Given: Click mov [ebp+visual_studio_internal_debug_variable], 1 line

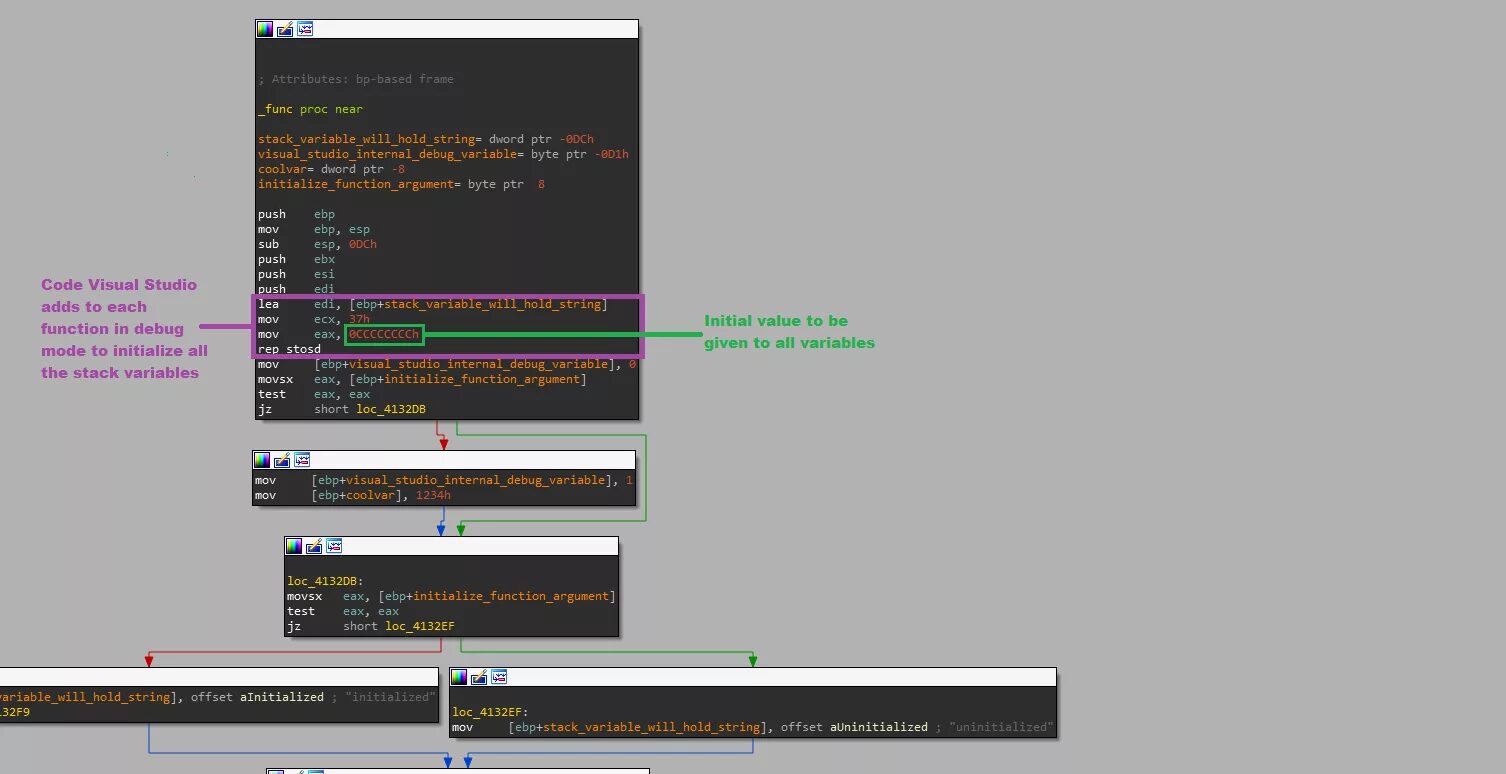Looking at the screenshot, I should 444,480.
